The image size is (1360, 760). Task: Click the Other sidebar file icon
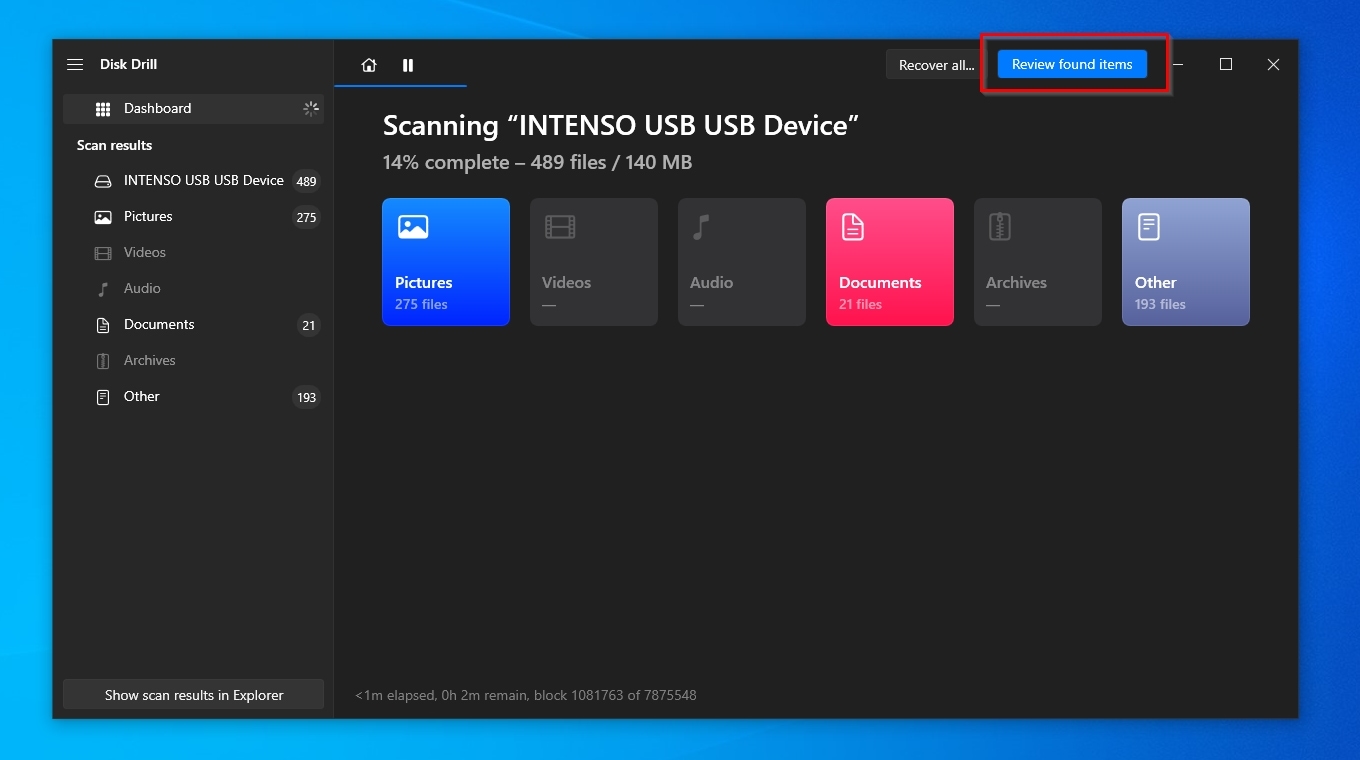(102, 397)
